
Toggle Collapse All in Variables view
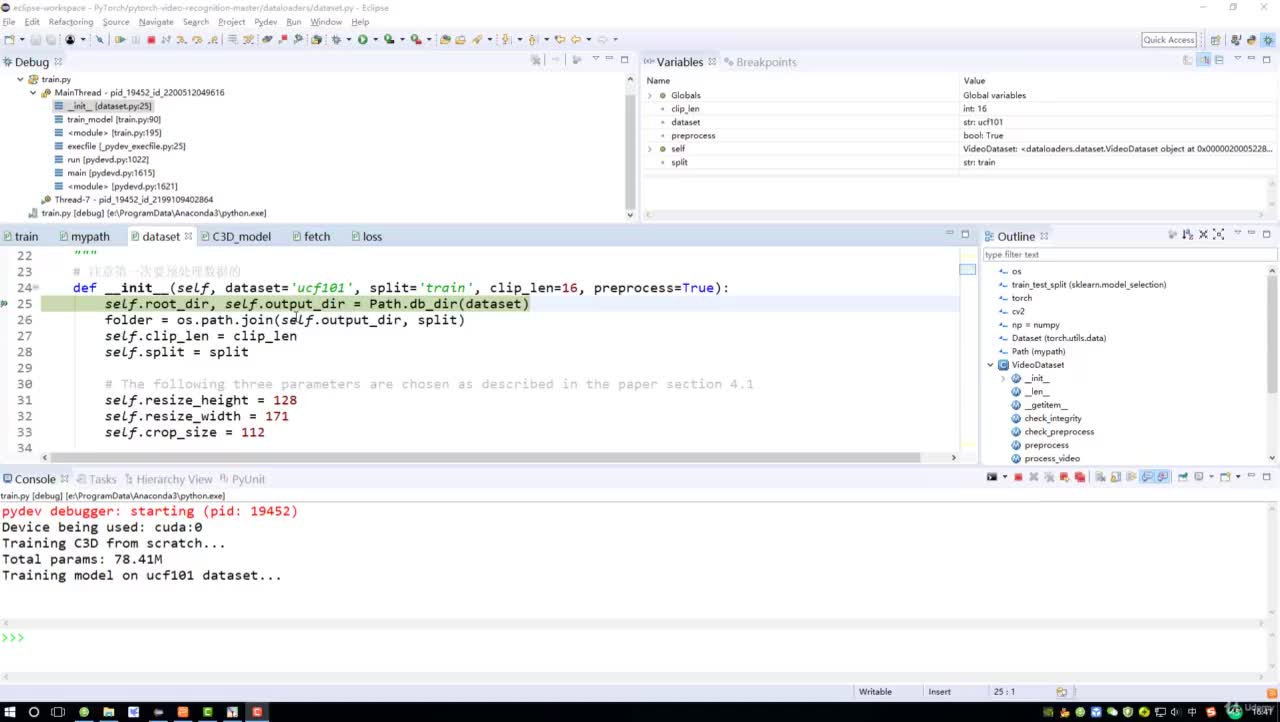tap(1219, 60)
